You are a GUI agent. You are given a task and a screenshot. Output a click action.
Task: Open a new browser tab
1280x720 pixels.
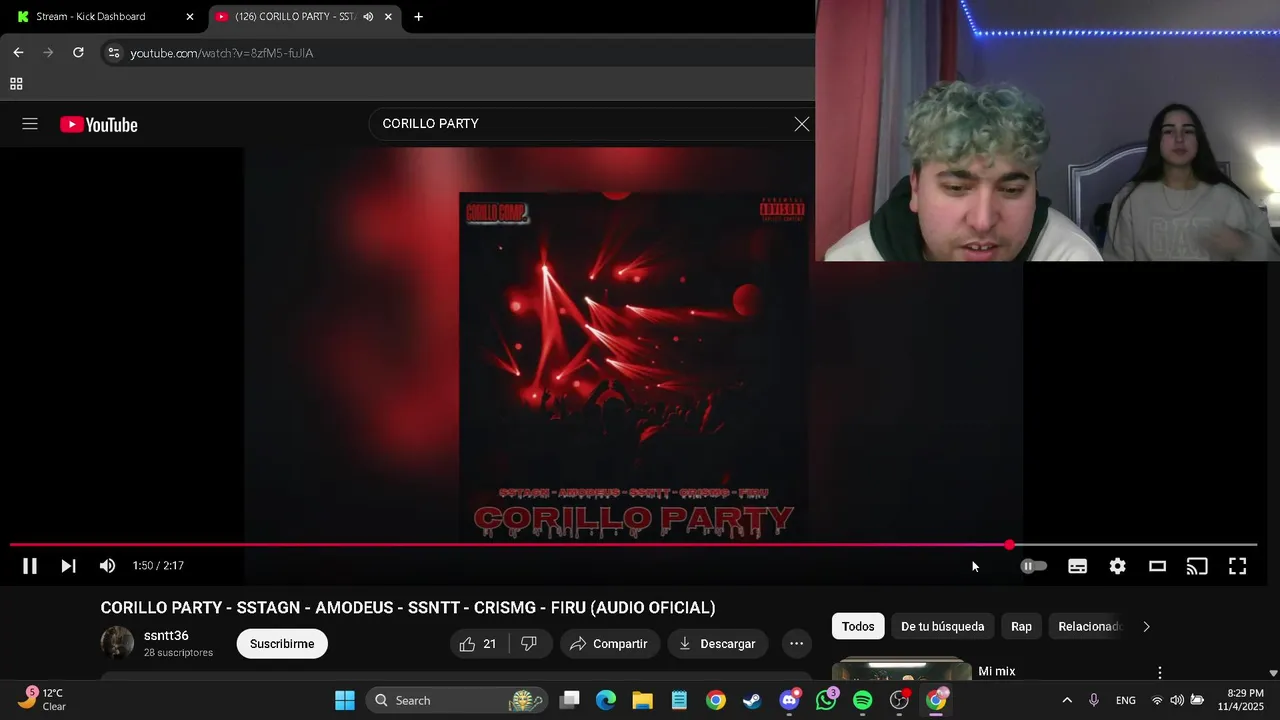click(x=418, y=17)
